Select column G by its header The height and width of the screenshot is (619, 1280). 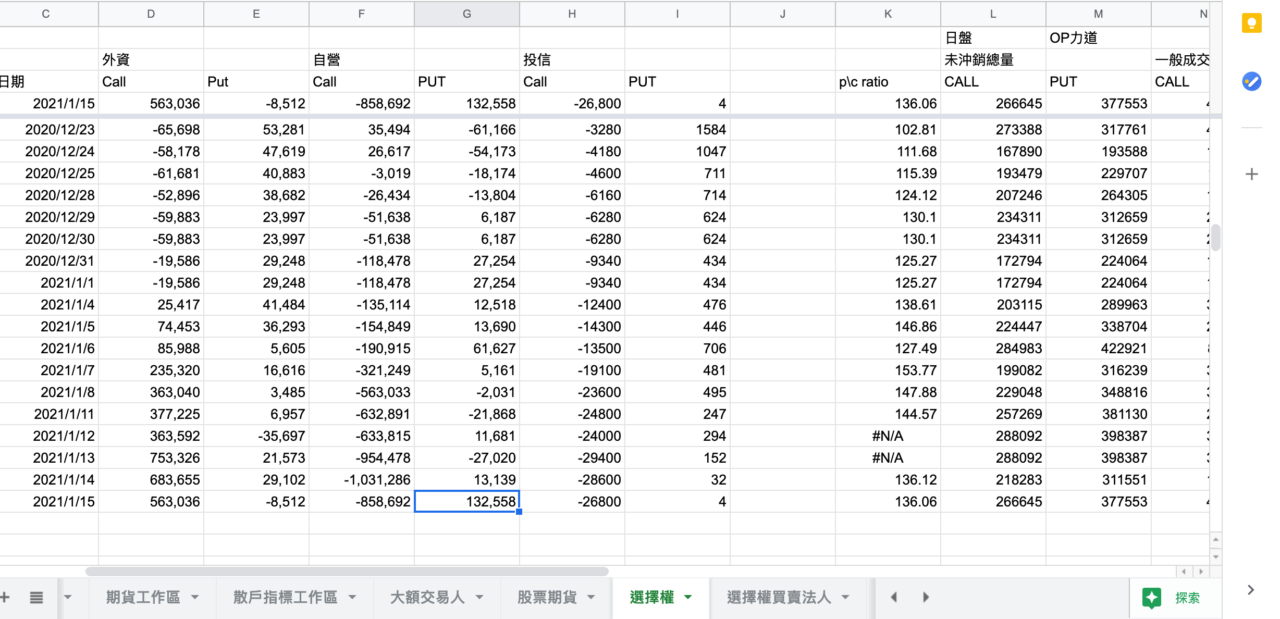[x=467, y=14]
